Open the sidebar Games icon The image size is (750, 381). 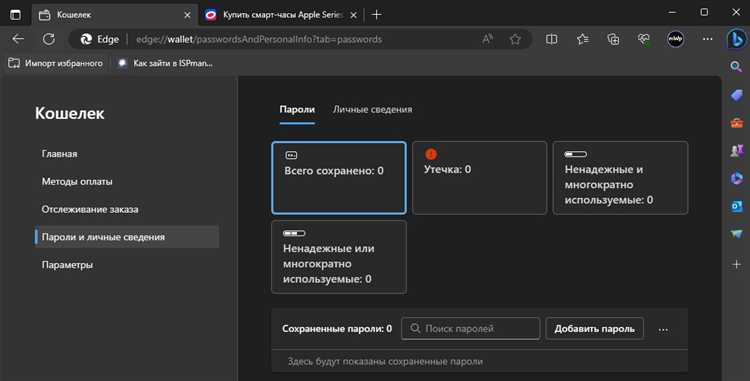(737, 151)
